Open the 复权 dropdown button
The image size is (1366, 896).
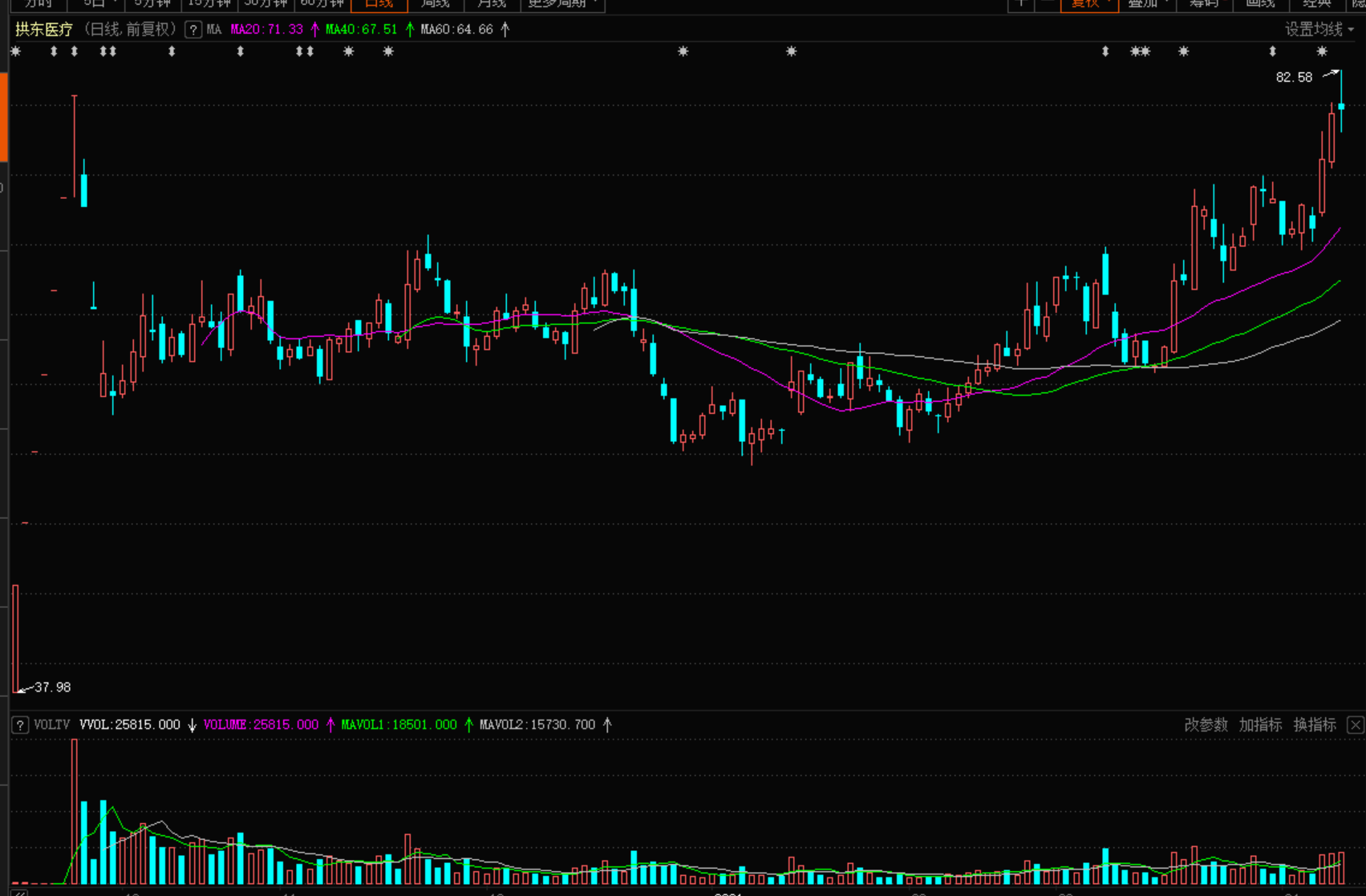pyautogui.click(x=1089, y=4)
